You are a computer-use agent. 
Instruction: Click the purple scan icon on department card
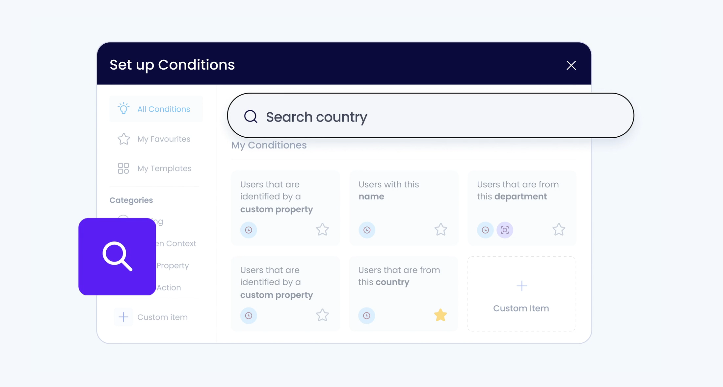point(505,230)
